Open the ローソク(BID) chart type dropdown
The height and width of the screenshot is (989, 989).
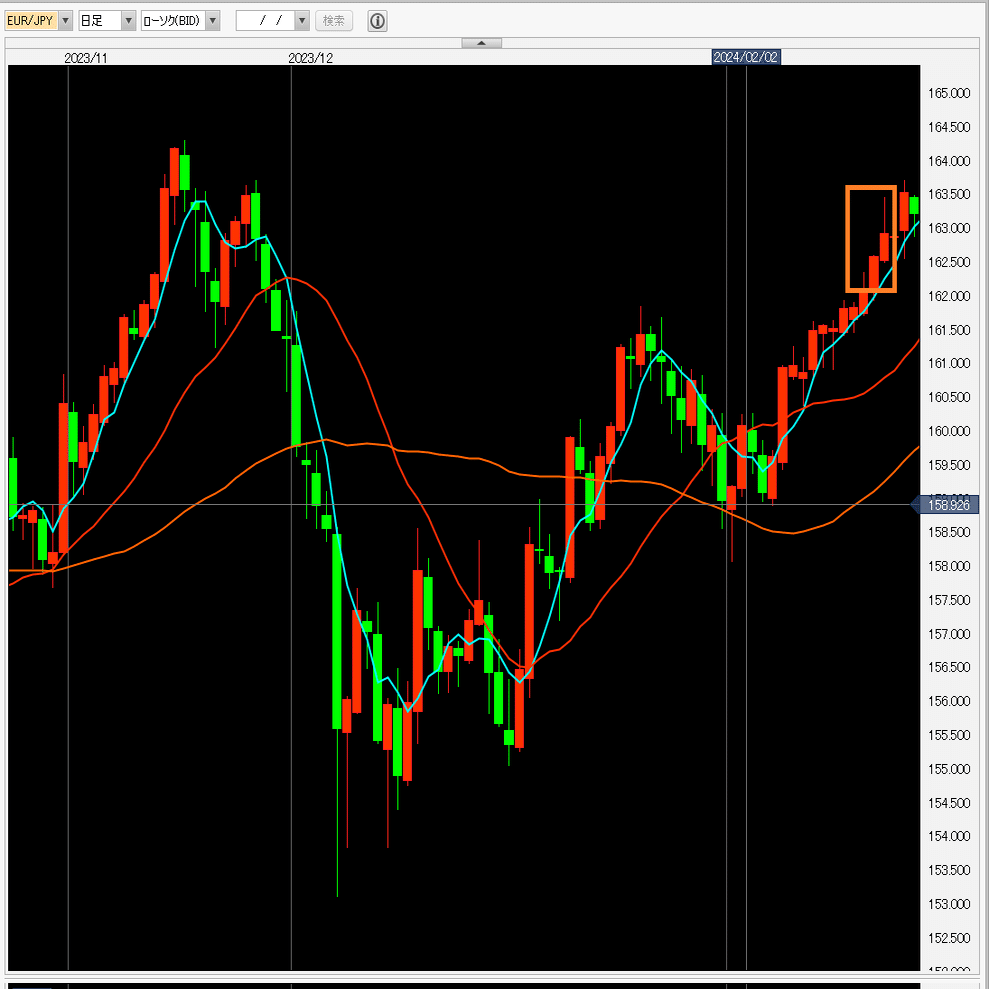click(213, 21)
